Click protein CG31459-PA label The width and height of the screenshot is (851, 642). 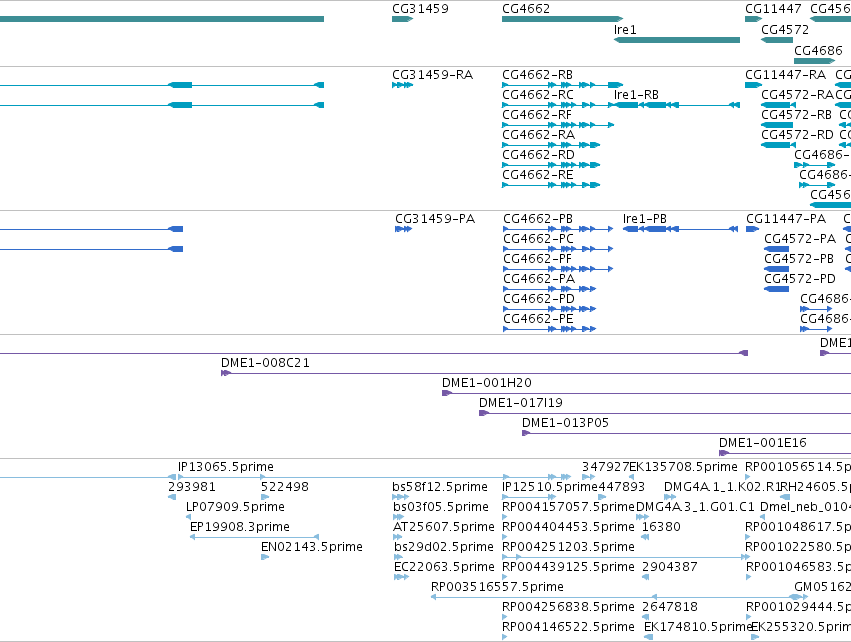[435, 219]
